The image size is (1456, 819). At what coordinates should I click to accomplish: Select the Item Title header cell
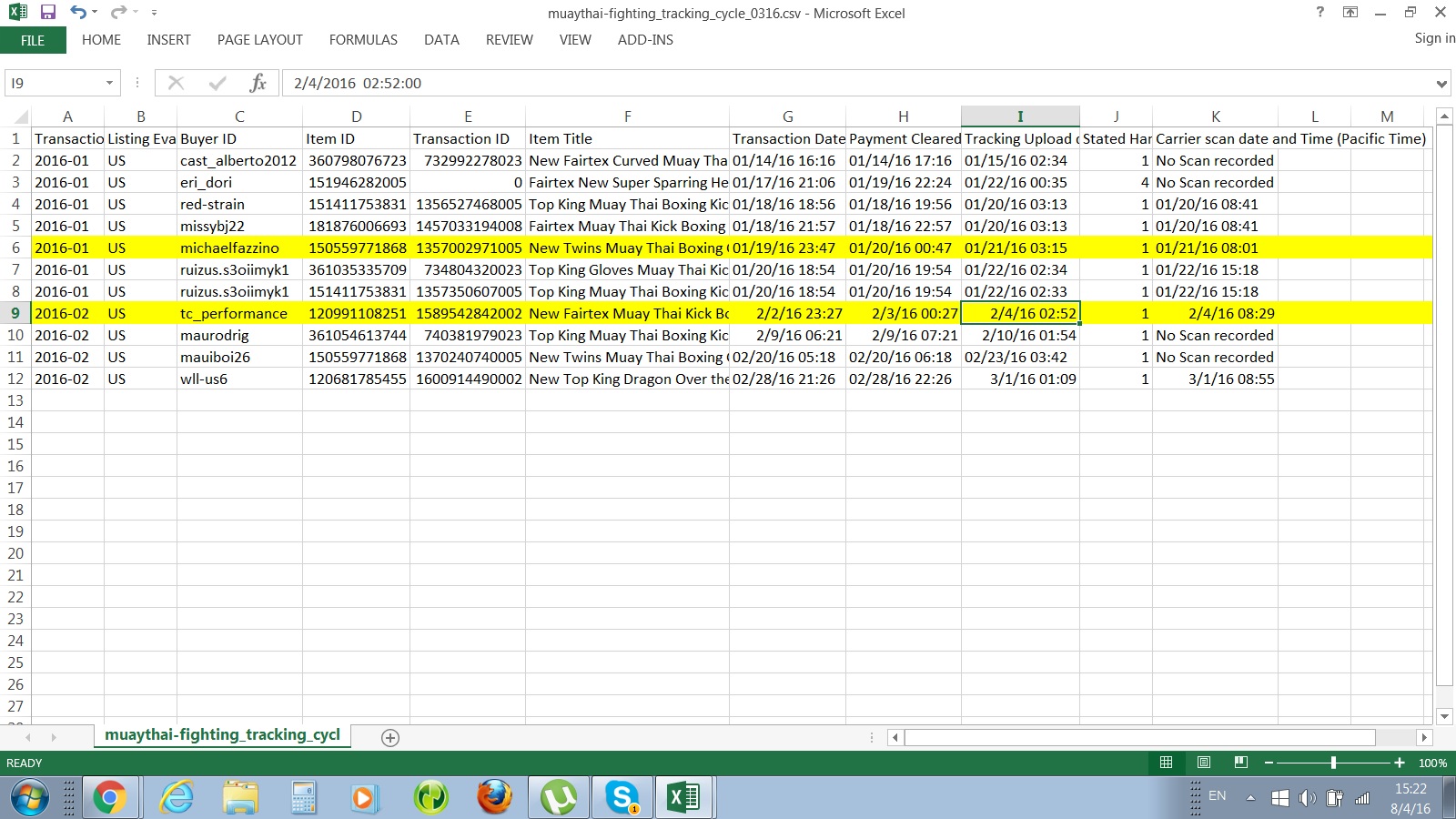[x=627, y=138]
